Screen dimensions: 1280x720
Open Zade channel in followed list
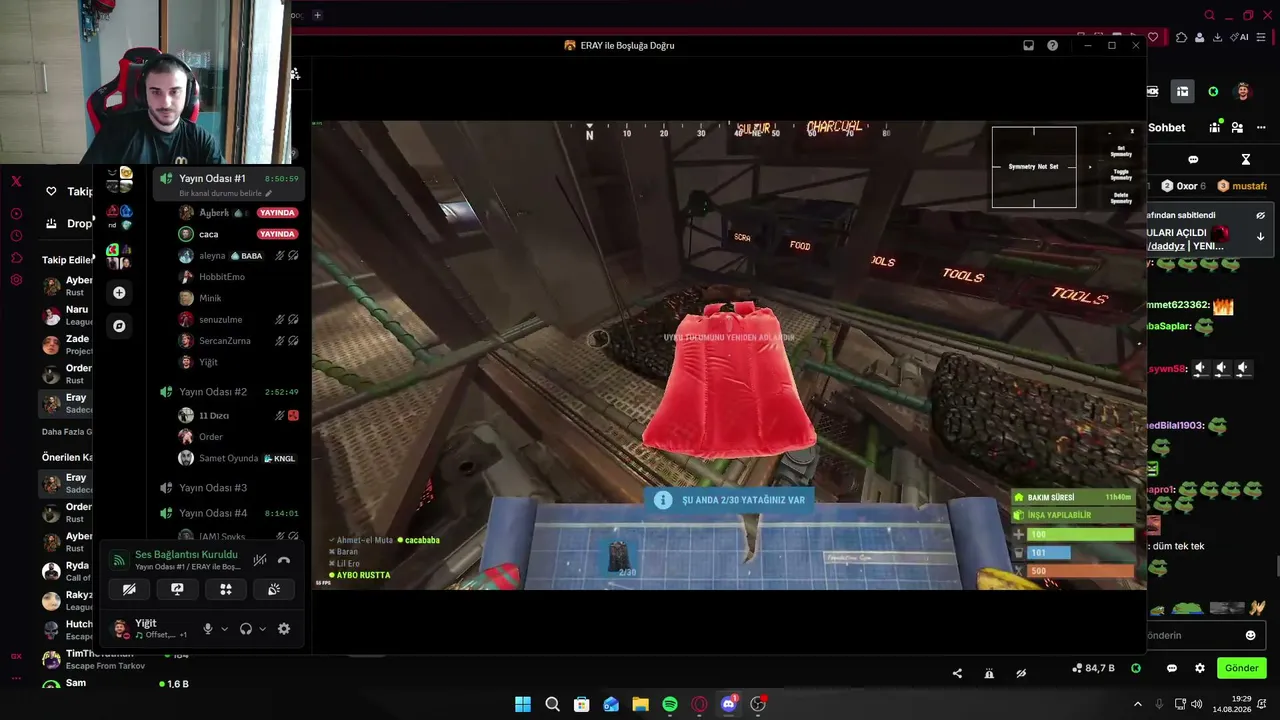coord(67,345)
